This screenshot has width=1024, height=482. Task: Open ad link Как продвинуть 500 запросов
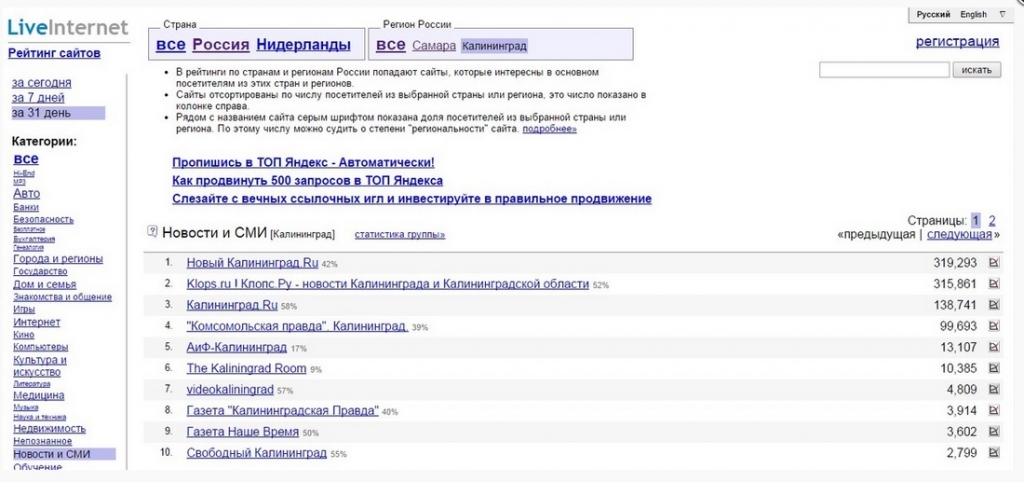(x=307, y=181)
